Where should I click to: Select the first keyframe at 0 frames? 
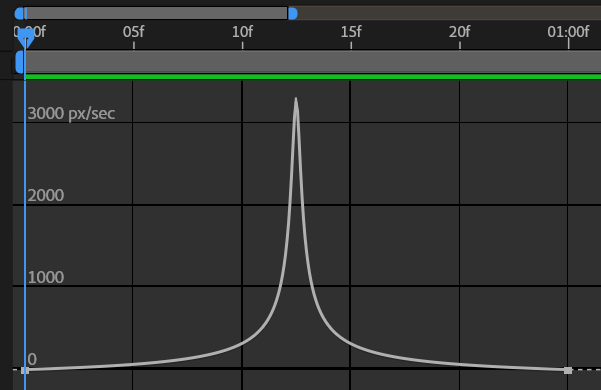click(x=25, y=370)
